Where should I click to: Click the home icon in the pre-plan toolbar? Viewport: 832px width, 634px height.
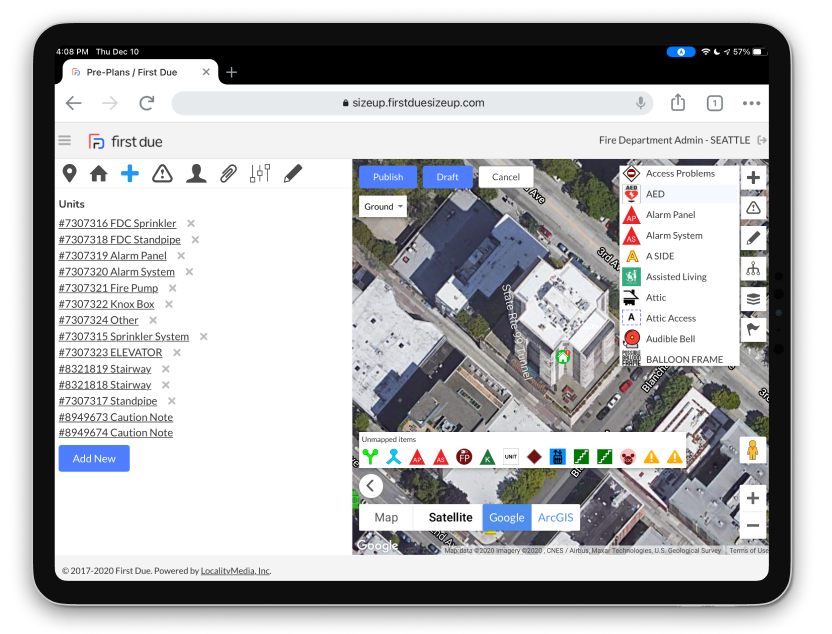click(x=99, y=174)
